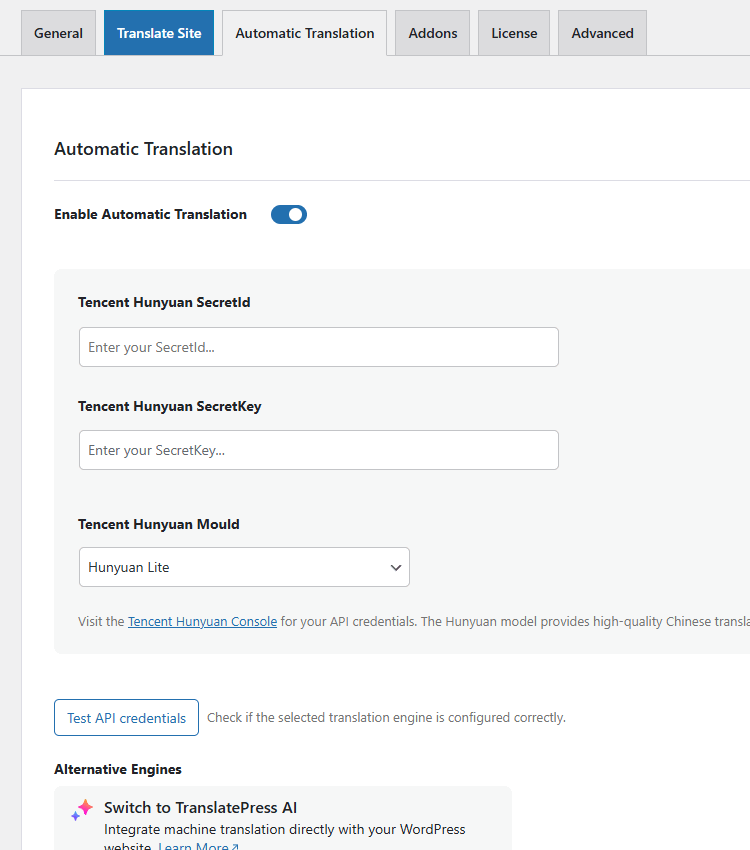Click the Tencent Hunyuan SecretId label
The height and width of the screenshot is (850, 750).
pyautogui.click(x=164, y=302)
